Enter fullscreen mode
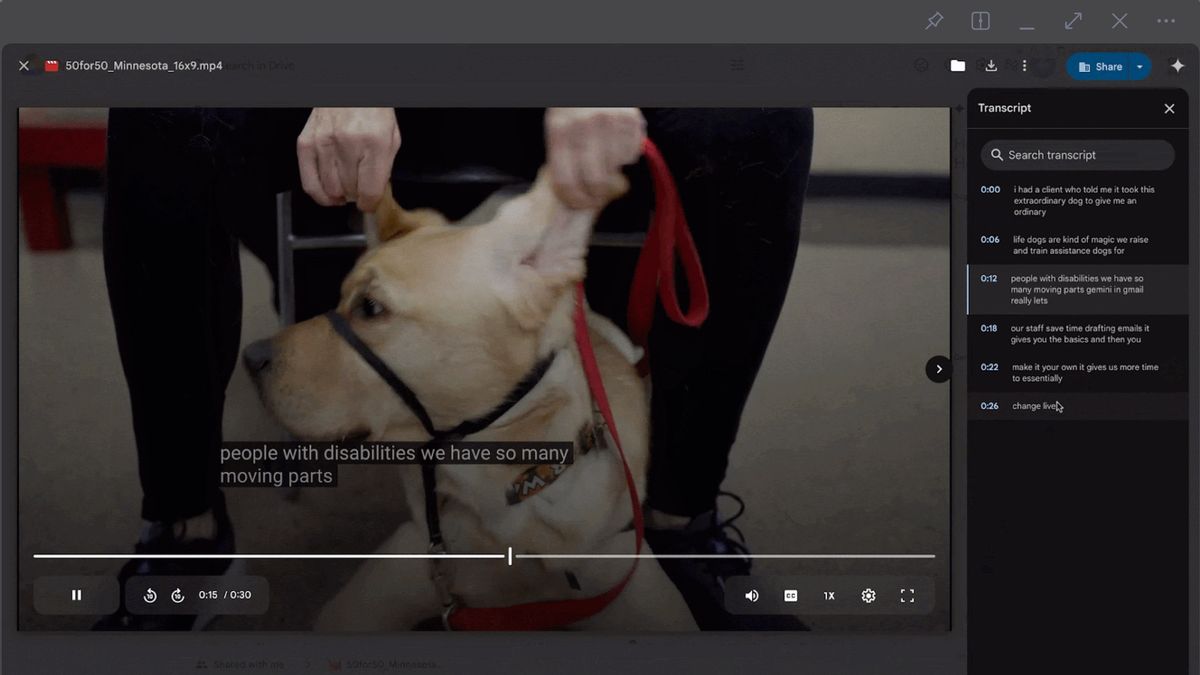The image size is (1200, 675). point(907,595)
